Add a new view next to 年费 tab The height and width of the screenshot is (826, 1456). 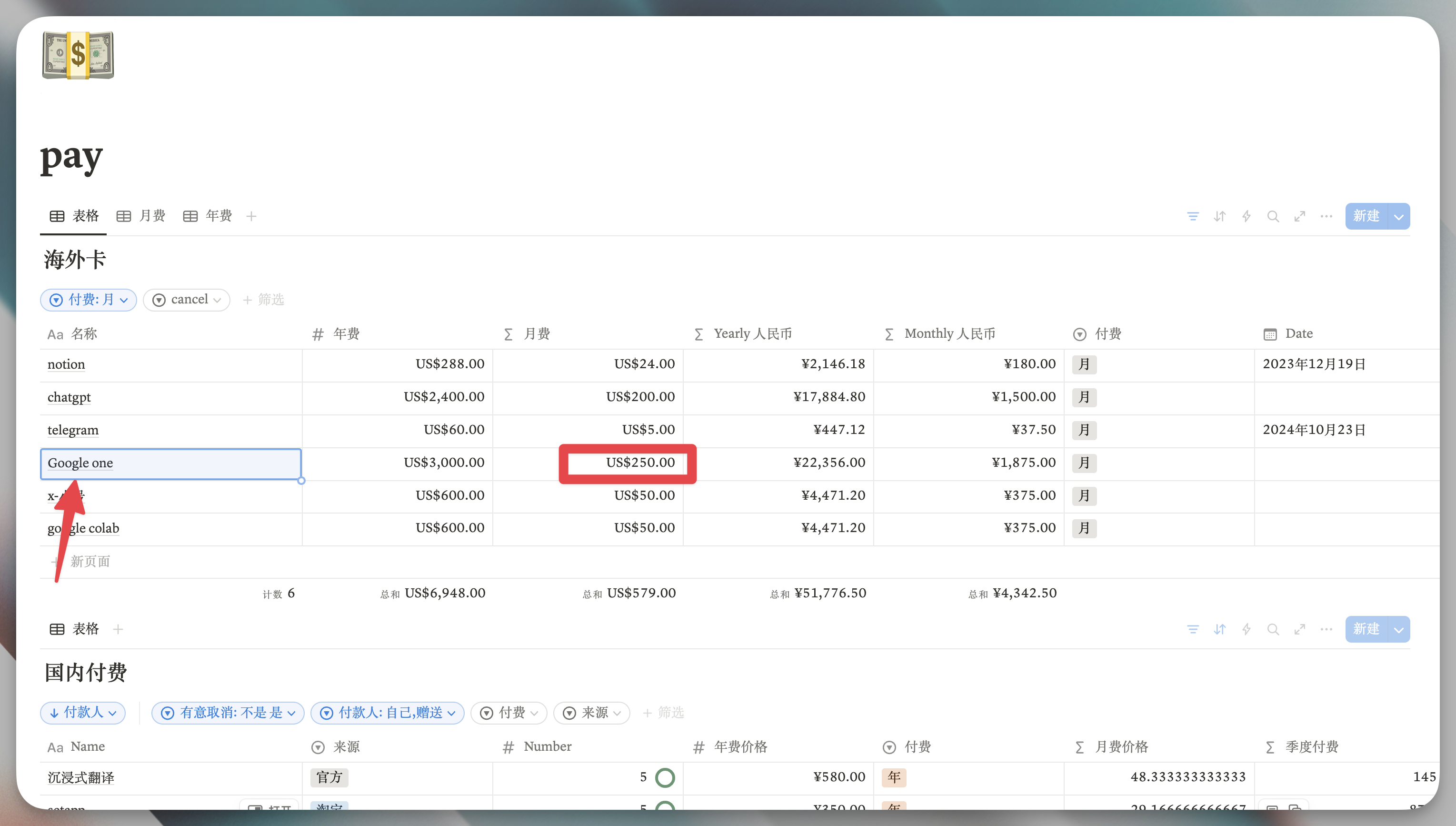(251, 216)
